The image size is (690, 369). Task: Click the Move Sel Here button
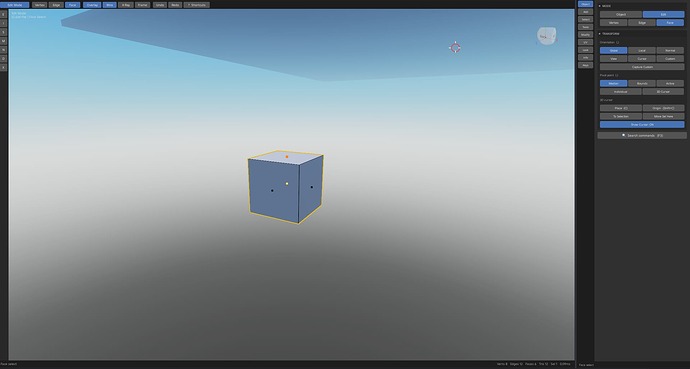(664, 116)
